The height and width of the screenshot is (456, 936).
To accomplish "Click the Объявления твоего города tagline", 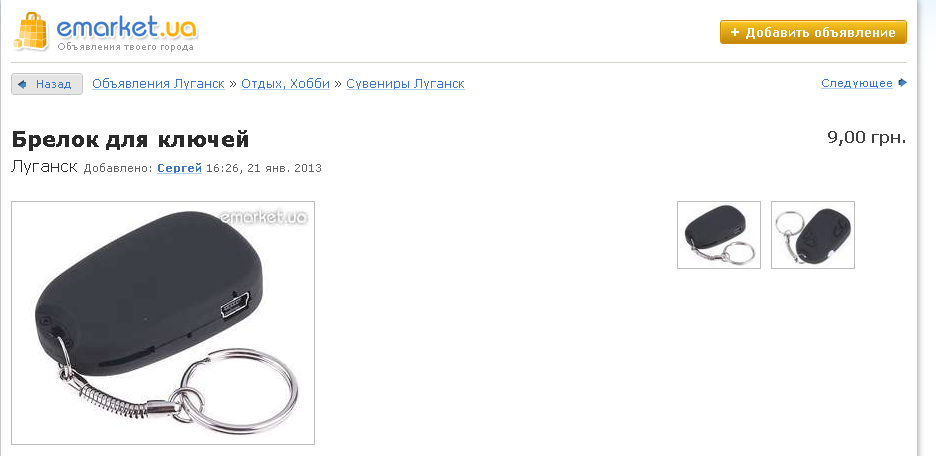I will pos(125,47).
